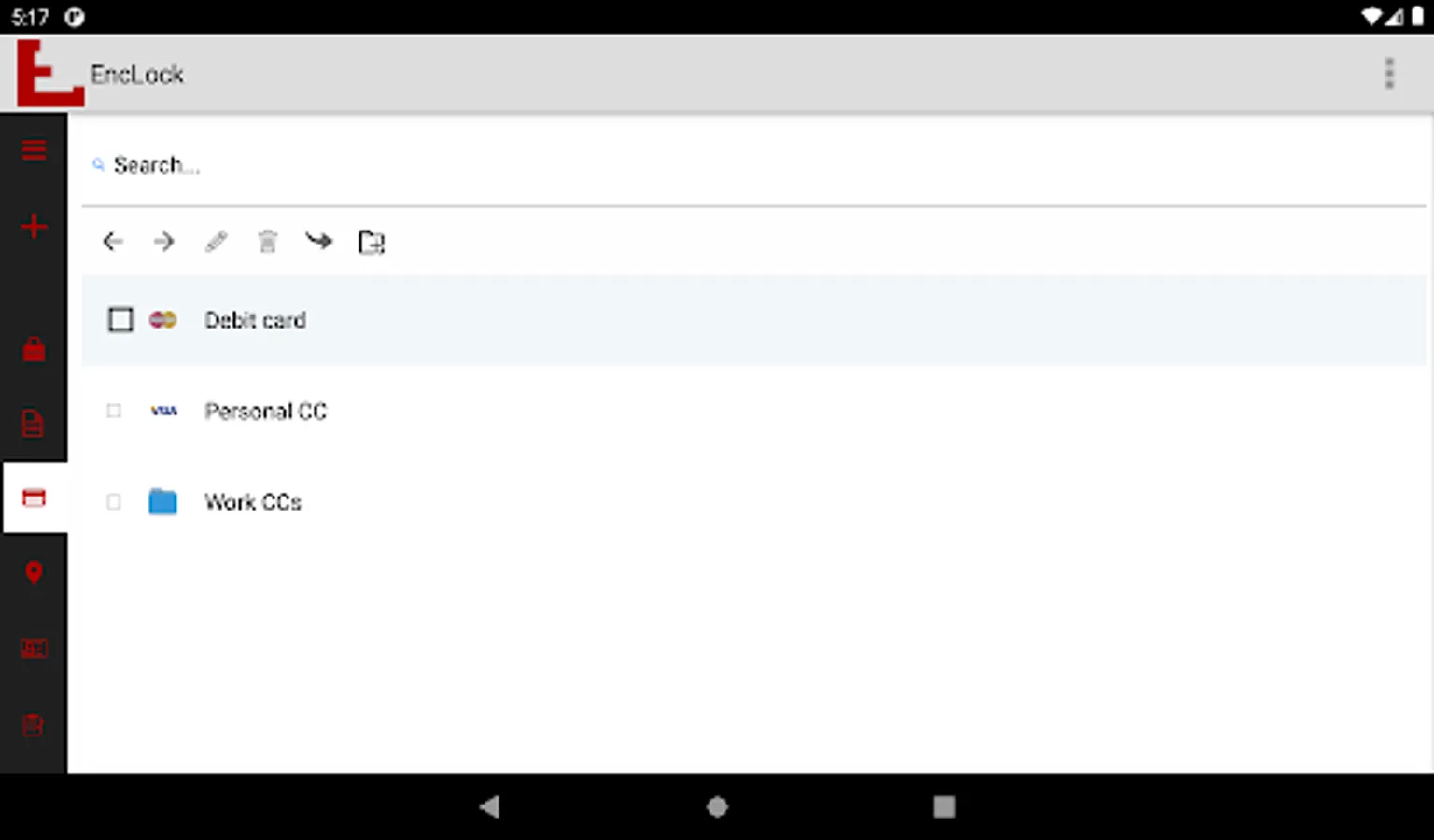This screenshot has width=1434, height=840.
Task: Navigate forward with right arrow
Action: pos(164,242)
